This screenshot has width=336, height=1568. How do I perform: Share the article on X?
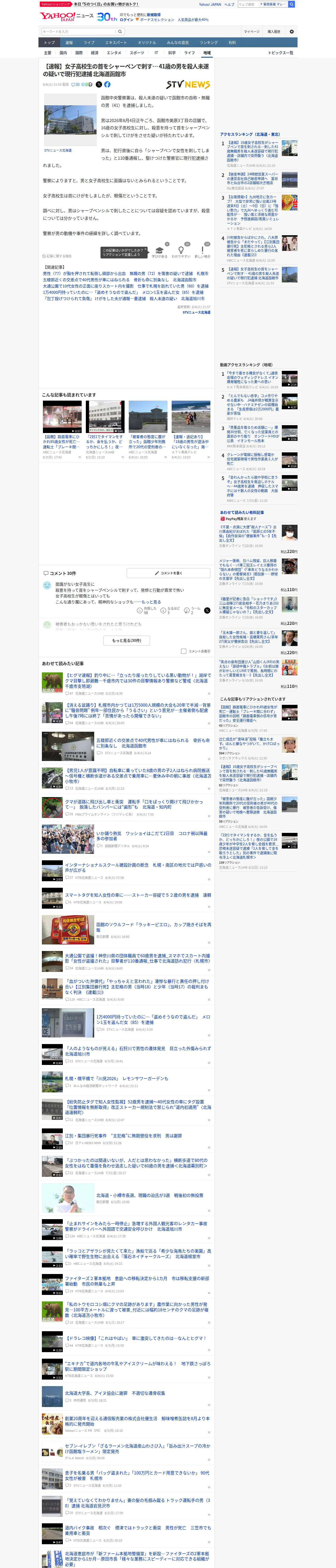point(99,85)
